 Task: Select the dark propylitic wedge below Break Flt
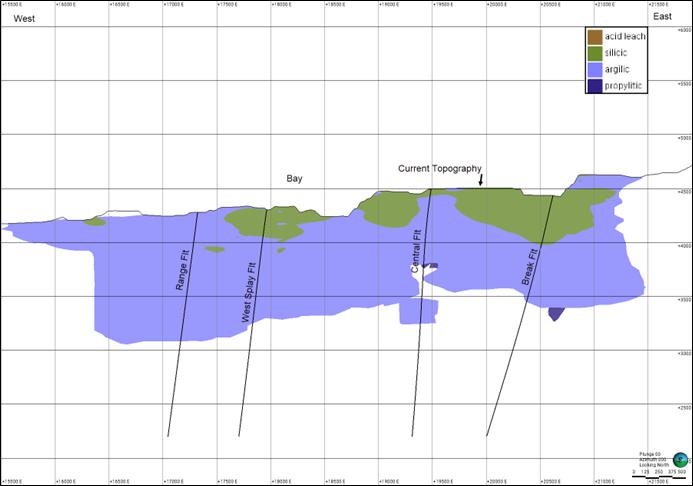point(556,314)
